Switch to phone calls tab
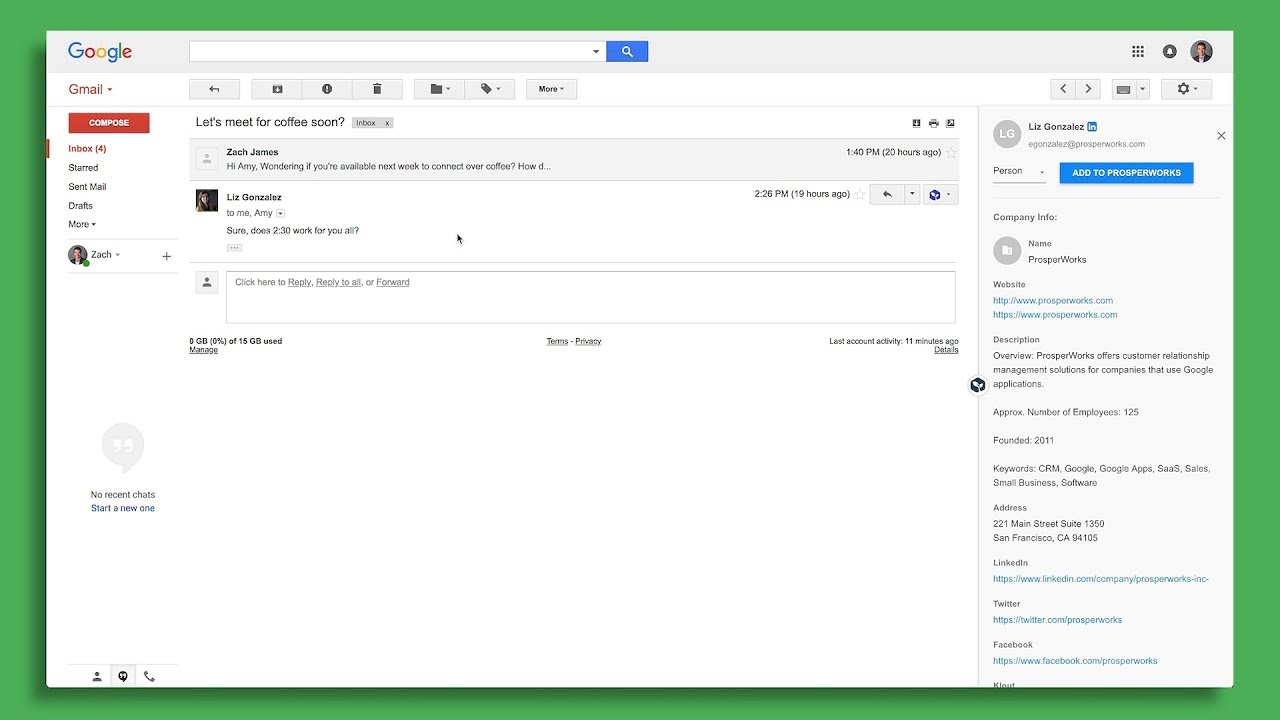The width and height of the screenshot is (1280, 720). pyautogui.click(x=149, y=676)
